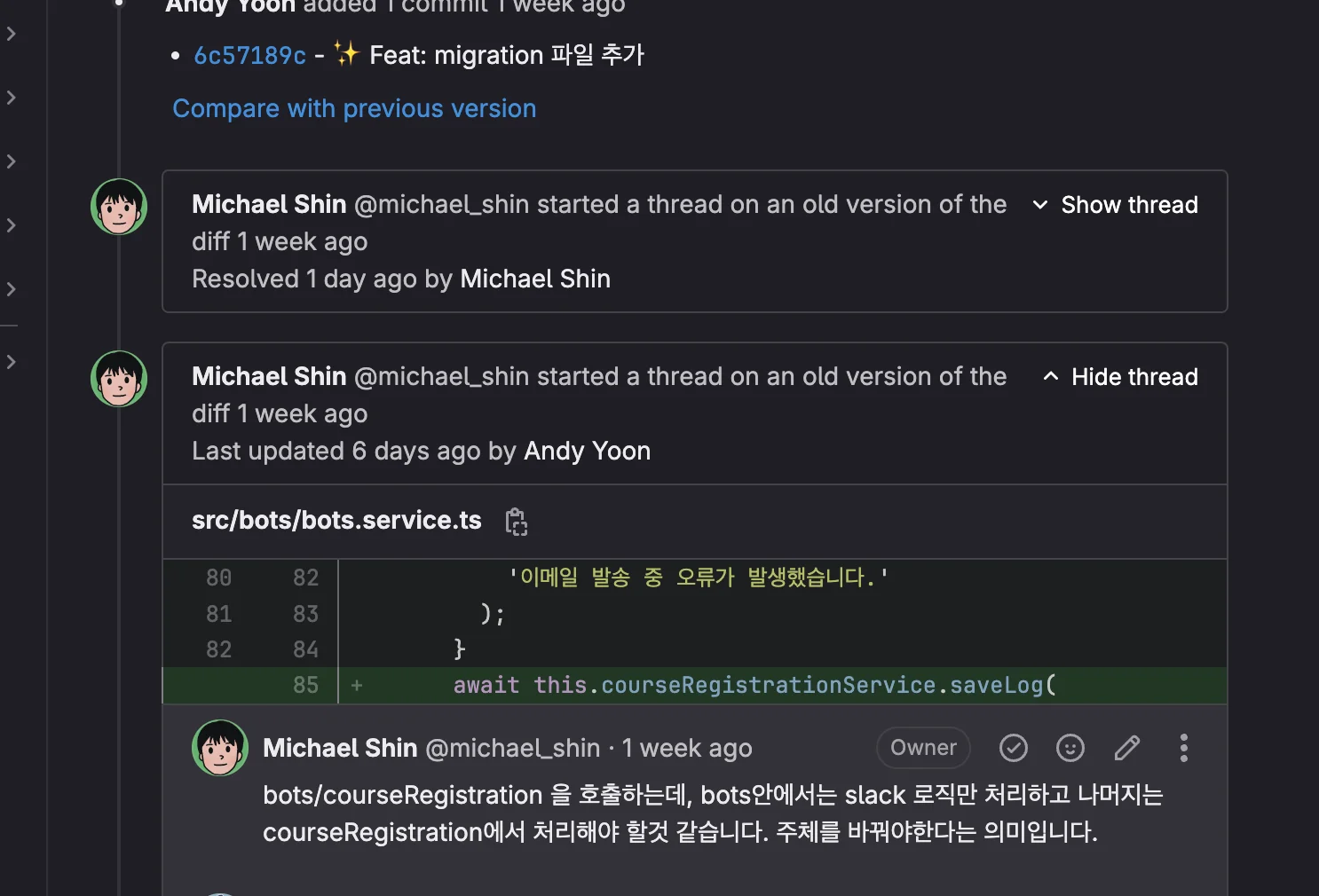Expand the third sidebar chevron

(12, 161)
